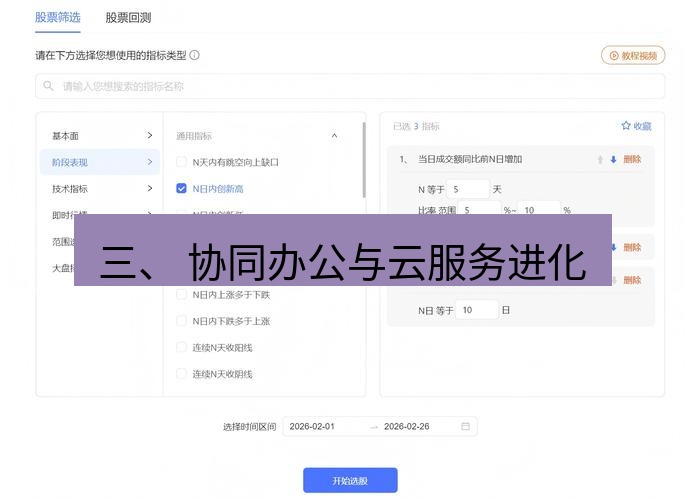Expand the 技术指标 chevron arrow
The width and height of the screenshot is (685, 500).
click(x=150, y=188)
